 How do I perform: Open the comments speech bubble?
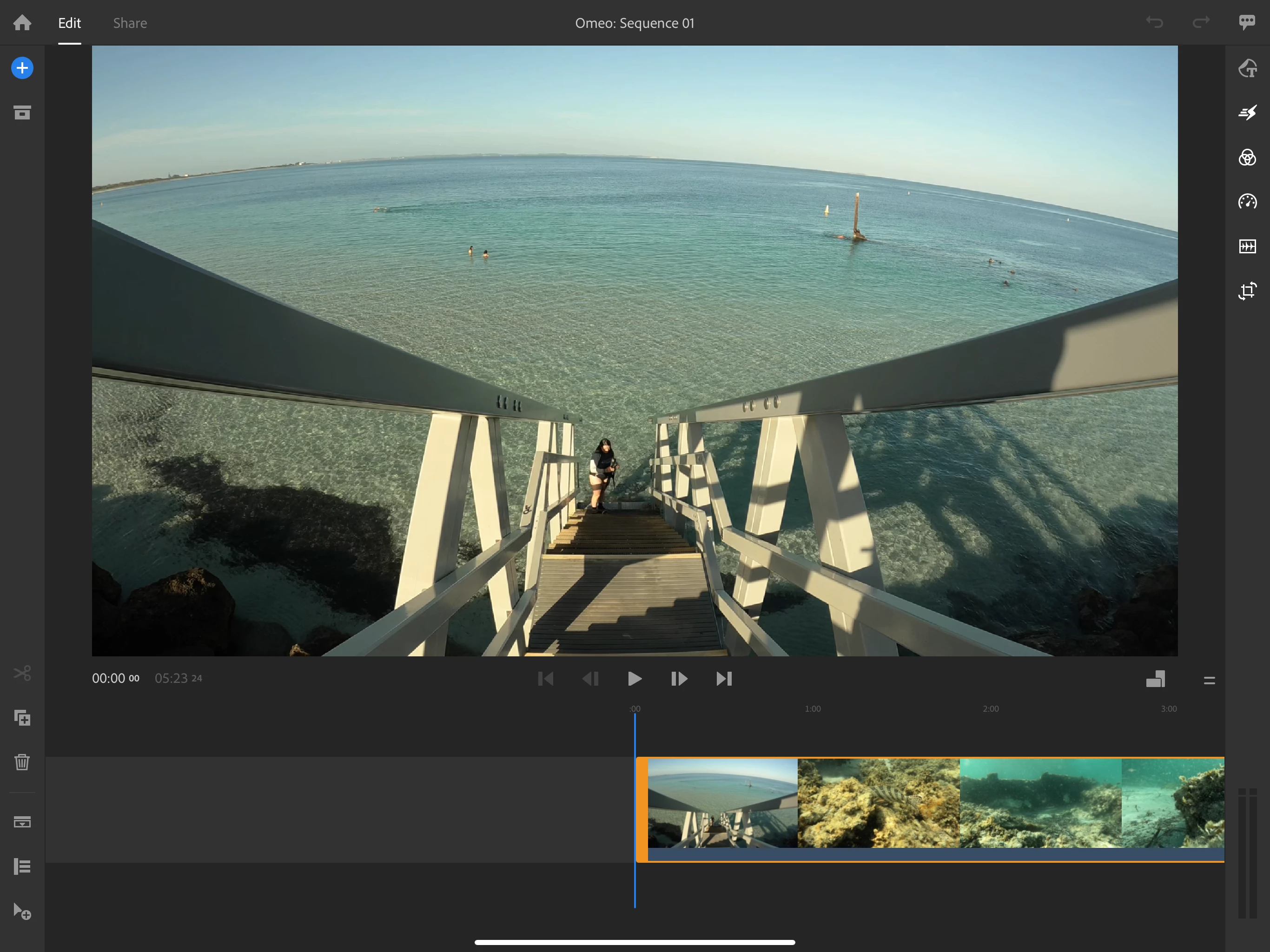click(1246, 23)
